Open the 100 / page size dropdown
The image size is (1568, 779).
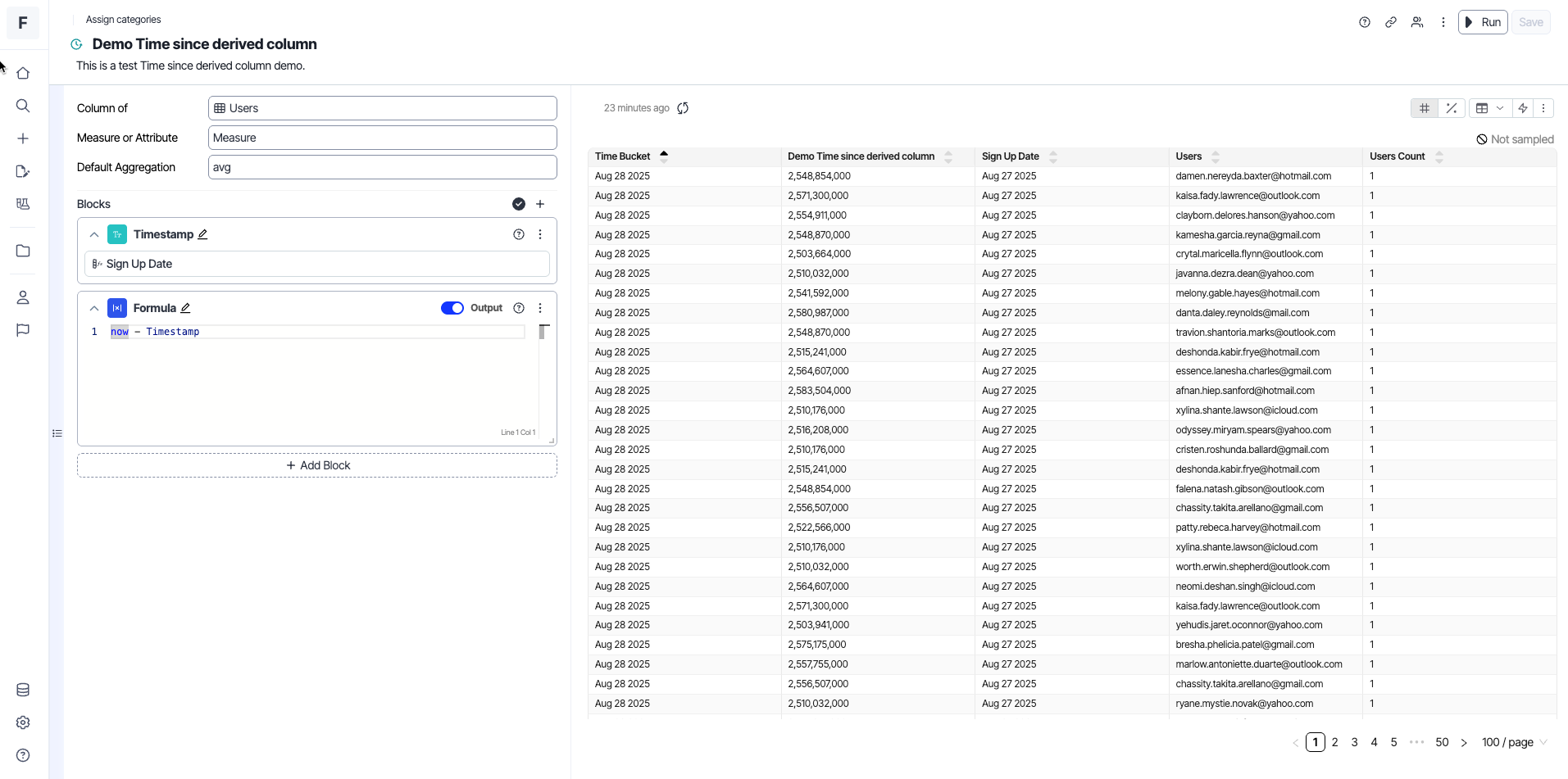[1514, 742]
